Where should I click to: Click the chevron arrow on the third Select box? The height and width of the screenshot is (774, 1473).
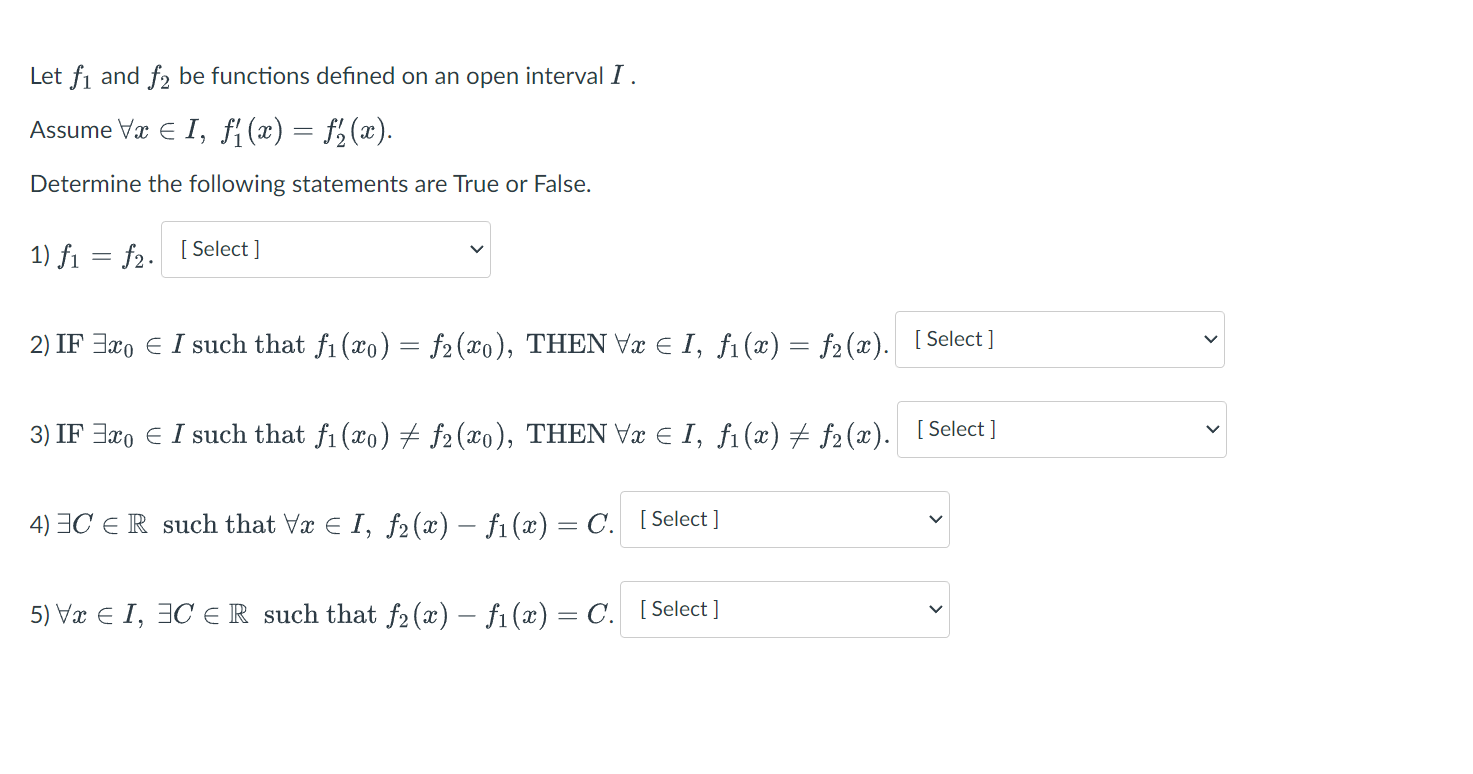click(1213, 429)
